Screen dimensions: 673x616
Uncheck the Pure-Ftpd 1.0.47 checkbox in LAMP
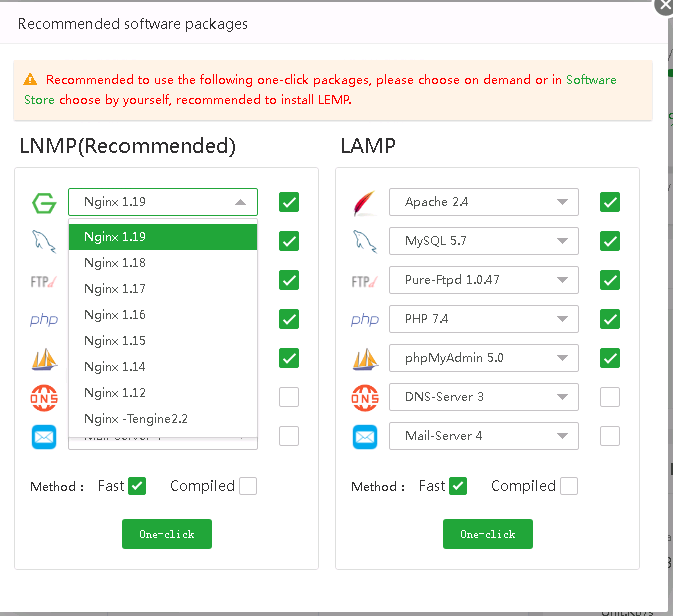[610, 280]
